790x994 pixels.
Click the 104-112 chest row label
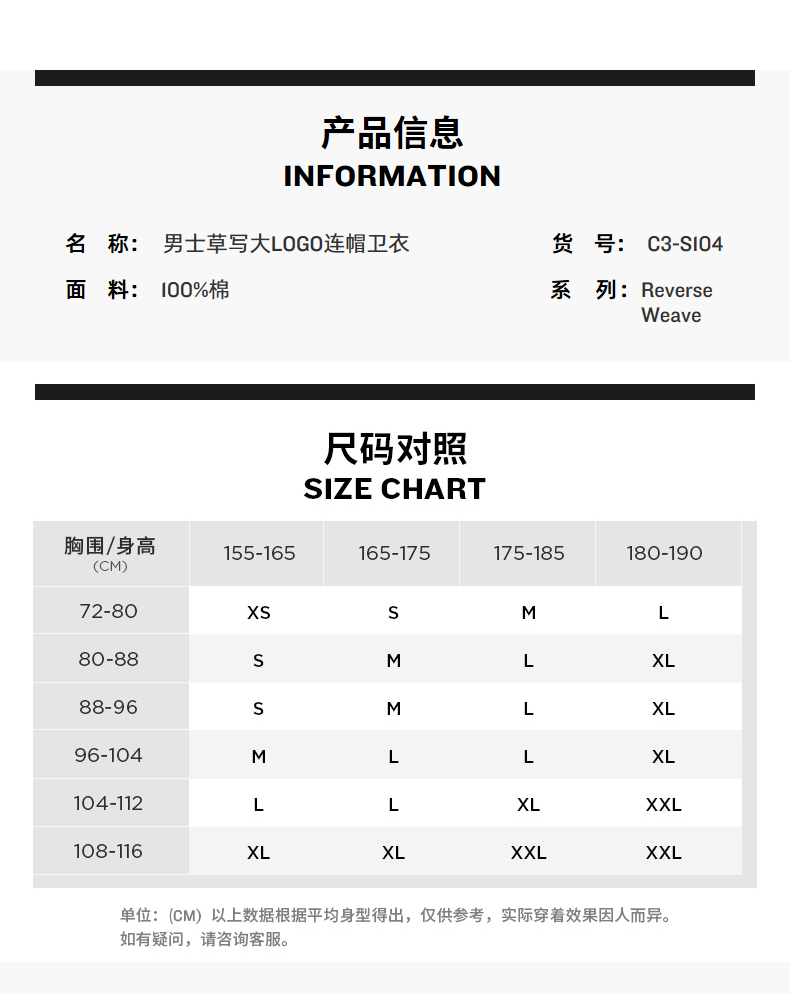click(109, 803)
